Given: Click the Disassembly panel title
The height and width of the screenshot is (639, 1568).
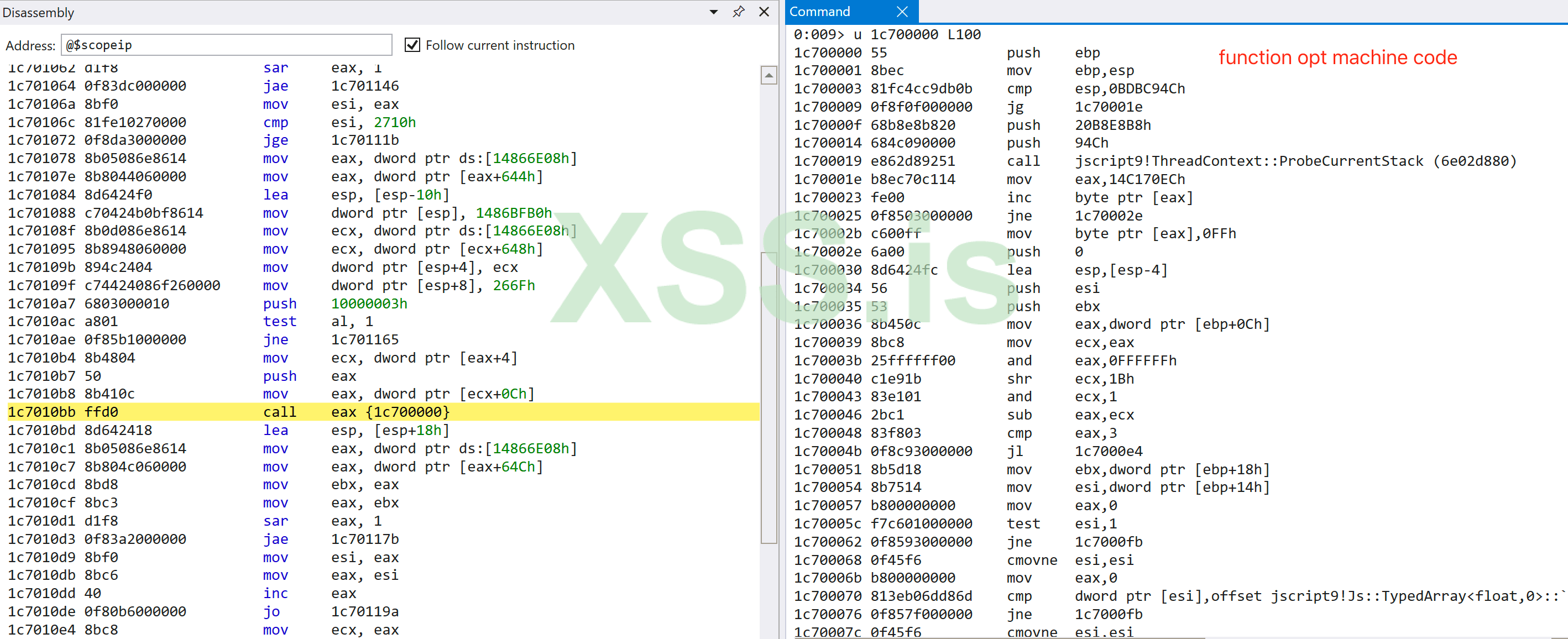Looking at the screenshot, I should coord(38,12).
